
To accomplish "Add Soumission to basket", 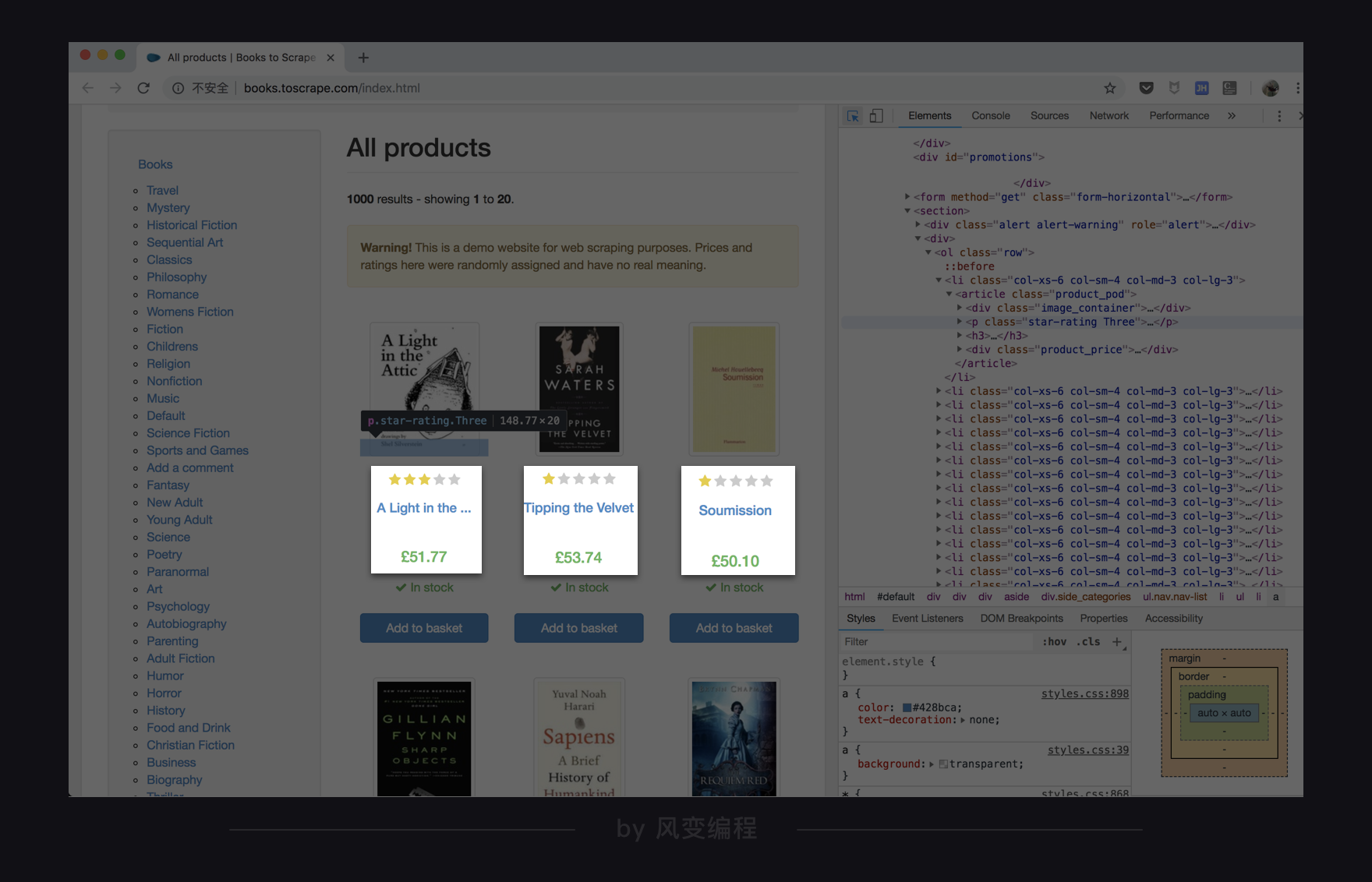I will [734, 628].
